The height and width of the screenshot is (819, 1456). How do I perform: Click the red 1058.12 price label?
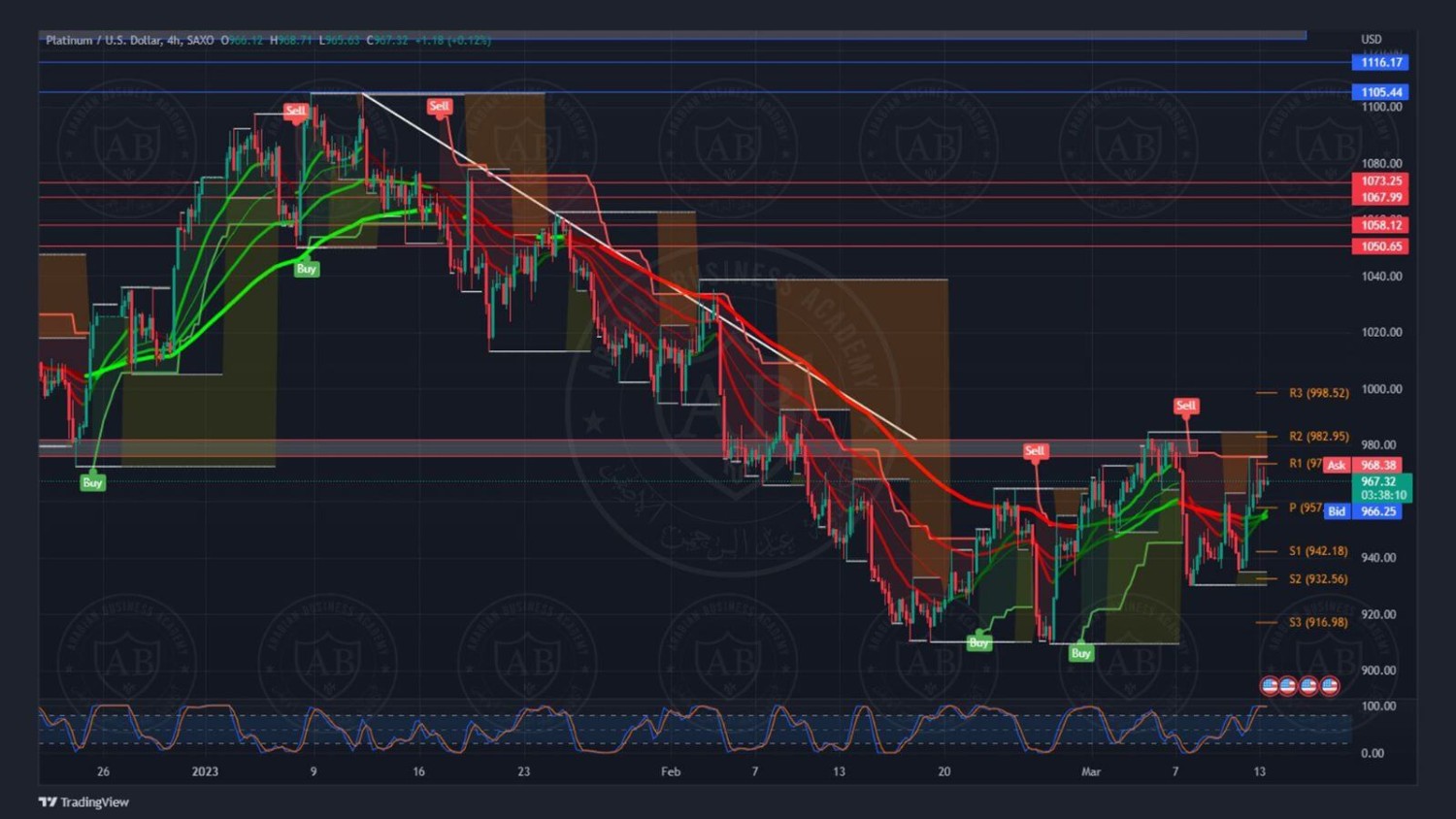click(x=1380, y=225)
